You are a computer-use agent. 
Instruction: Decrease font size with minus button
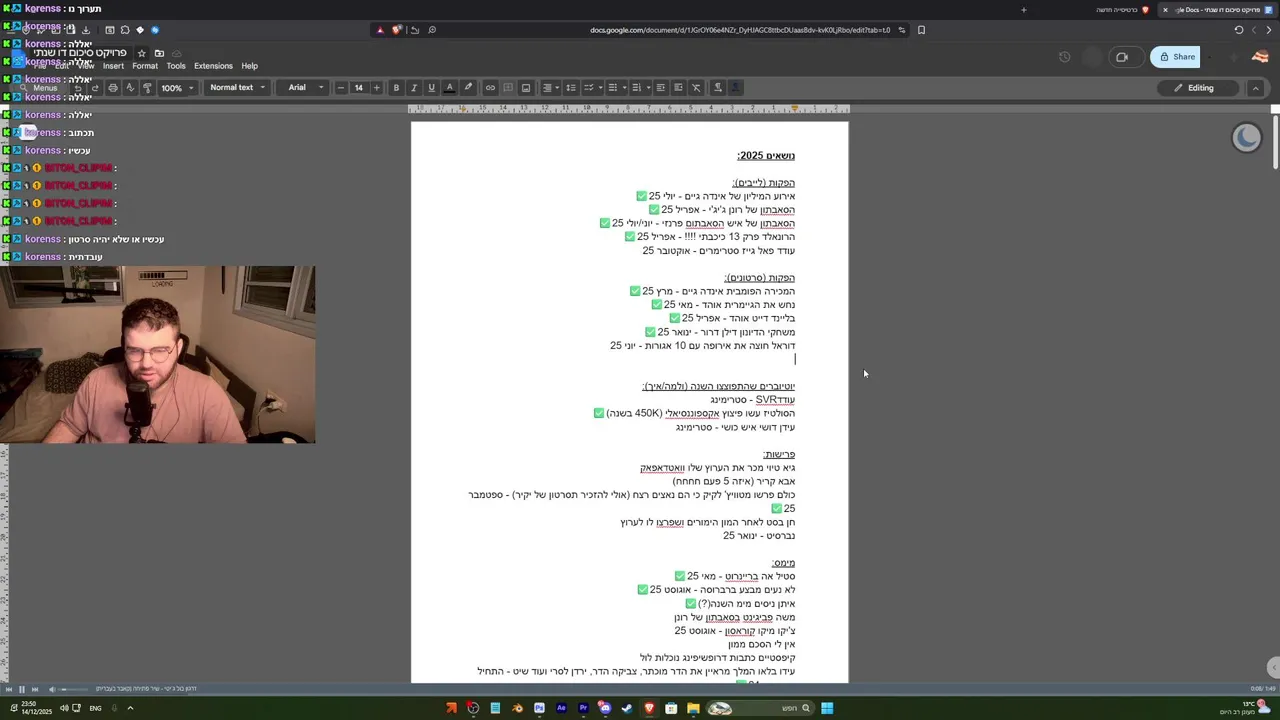pyautogui.click(x=341, y=88)
